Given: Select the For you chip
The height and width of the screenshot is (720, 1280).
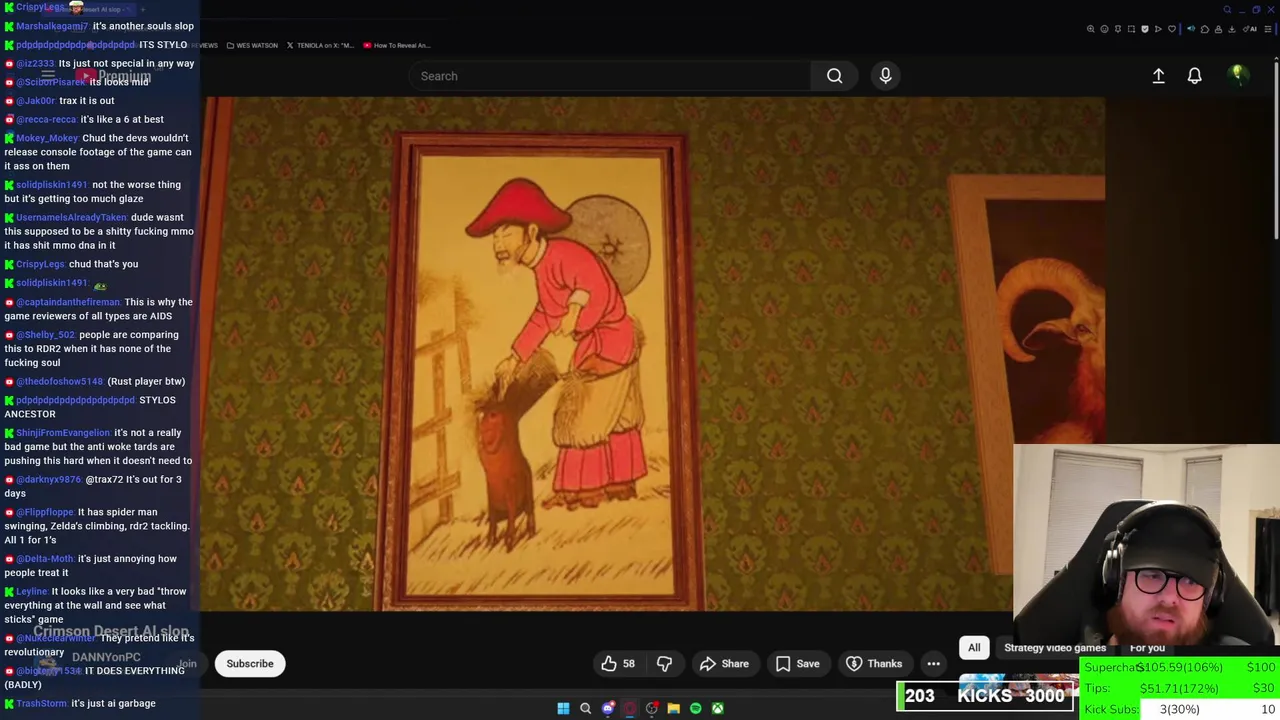Looking at the screenshot, I should click(x=1147, y=648).
